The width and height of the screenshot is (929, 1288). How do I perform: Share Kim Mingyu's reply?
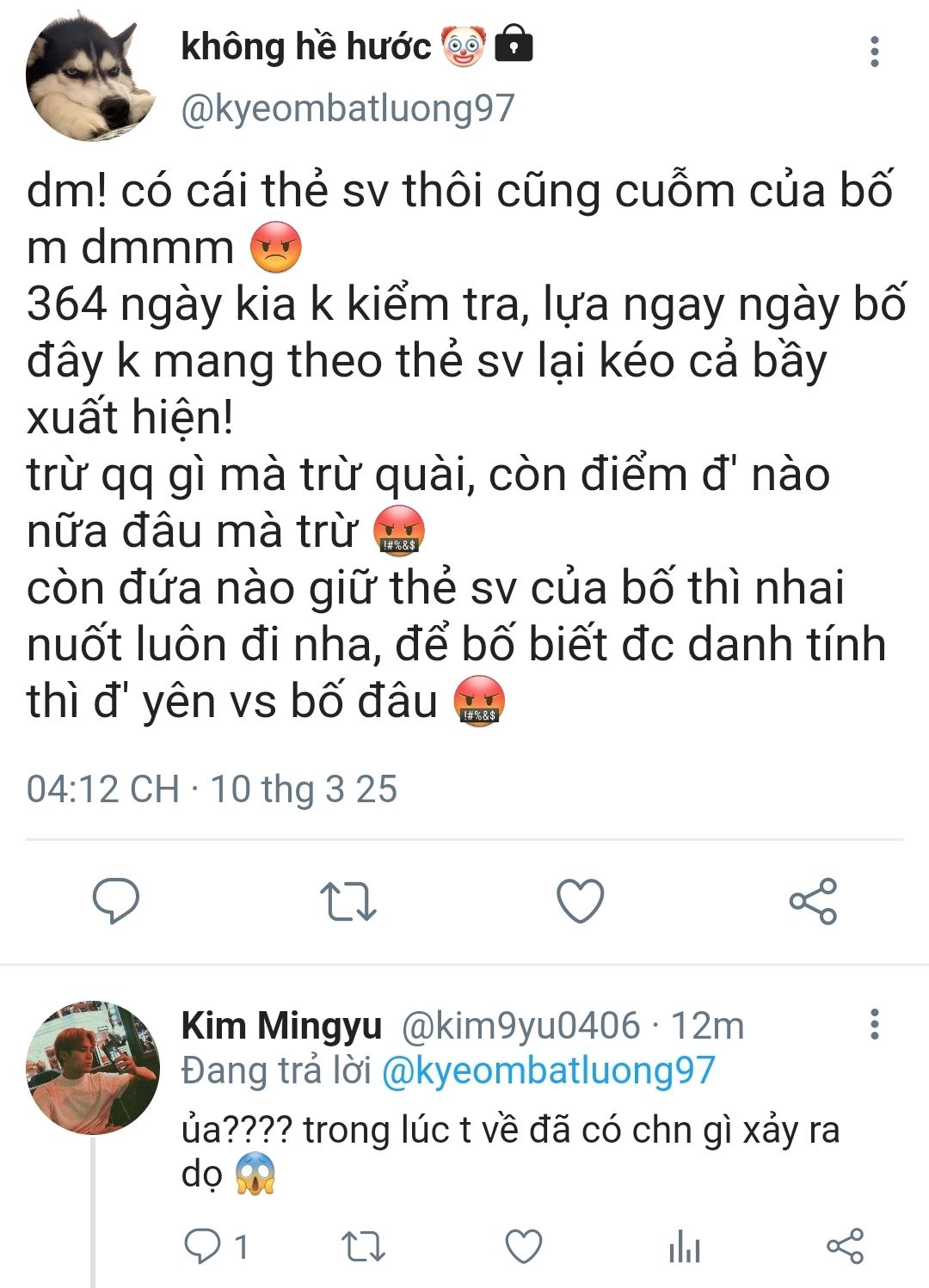pos(845,1247)
